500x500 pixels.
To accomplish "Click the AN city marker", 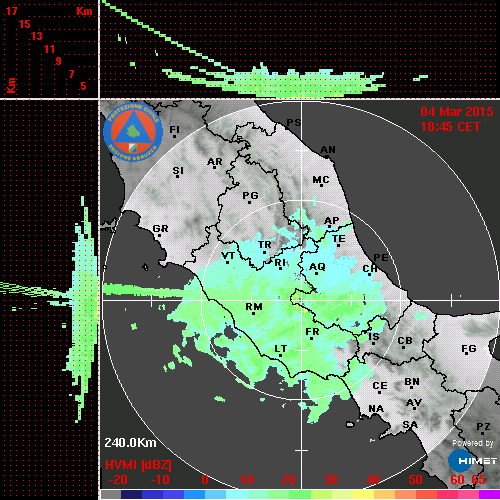I will tap(327, 157).
